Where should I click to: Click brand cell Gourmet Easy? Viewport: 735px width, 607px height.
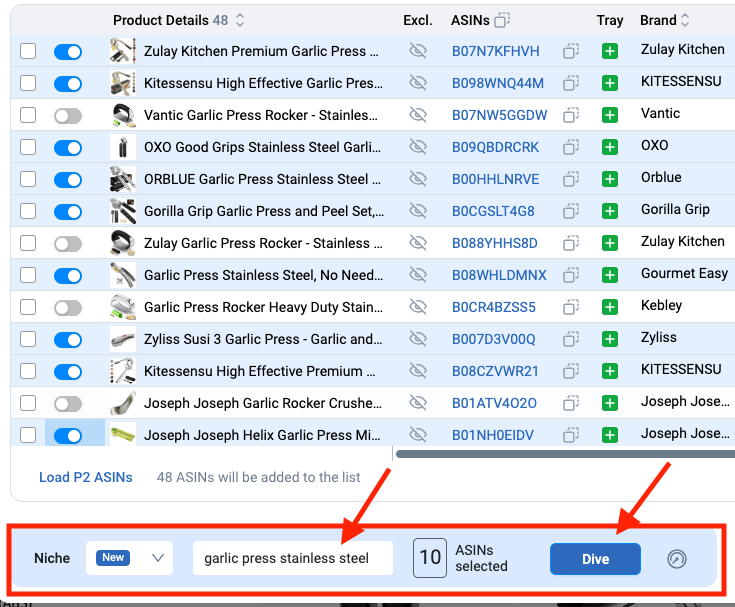click(x=684, y=273)
